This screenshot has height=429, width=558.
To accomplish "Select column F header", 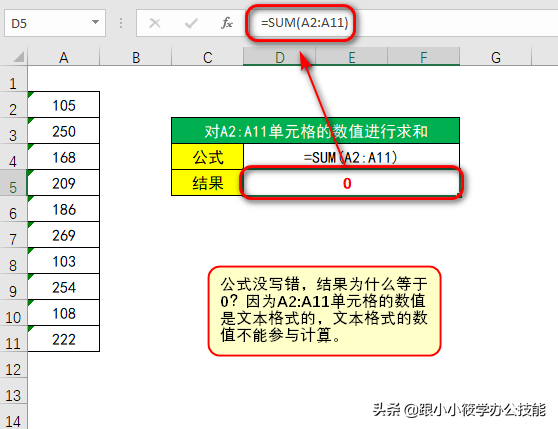I will 423,57.
